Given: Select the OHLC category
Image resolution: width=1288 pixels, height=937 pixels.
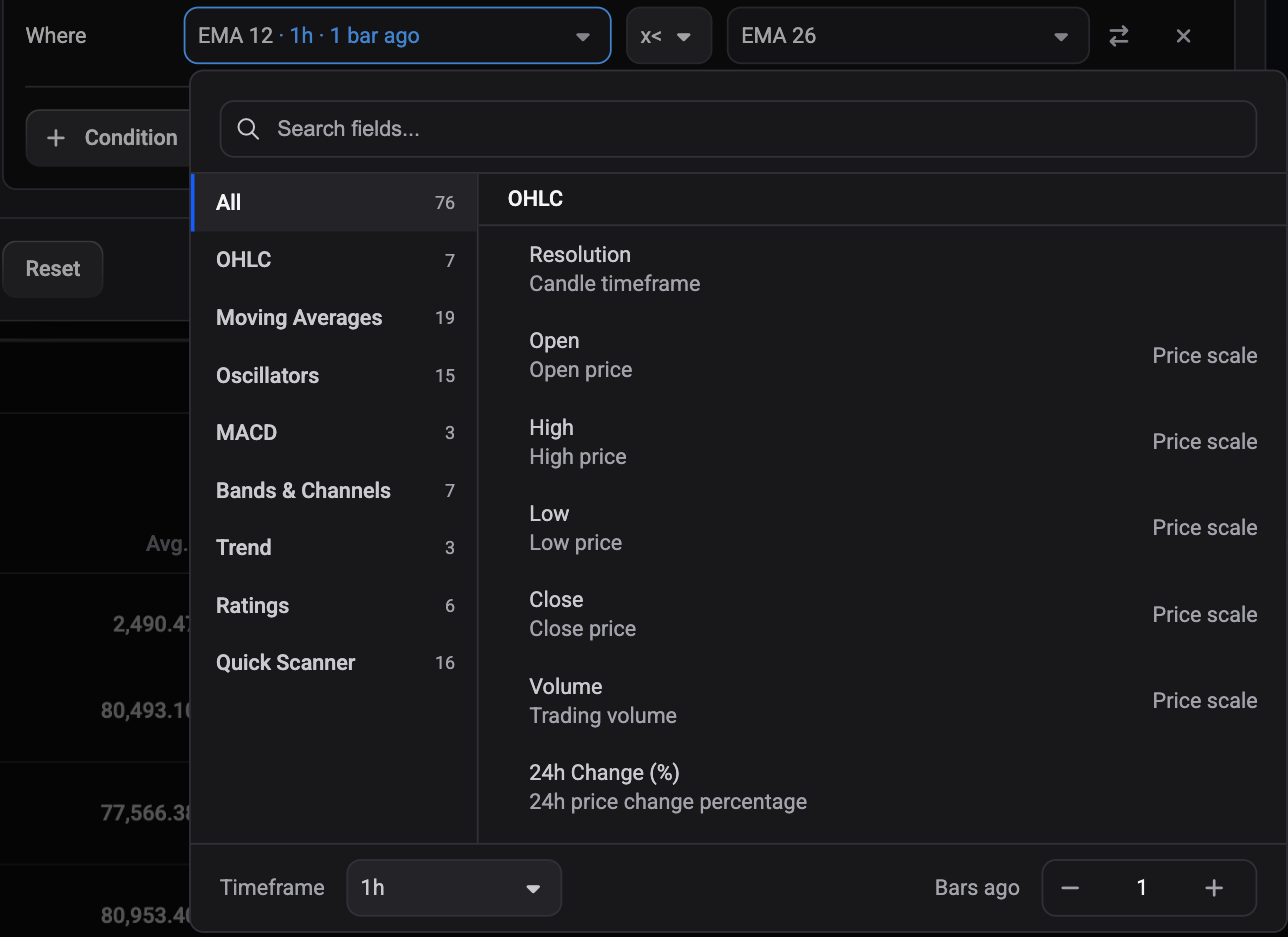Looking at the screenshot, I should [x=334, y=260].
